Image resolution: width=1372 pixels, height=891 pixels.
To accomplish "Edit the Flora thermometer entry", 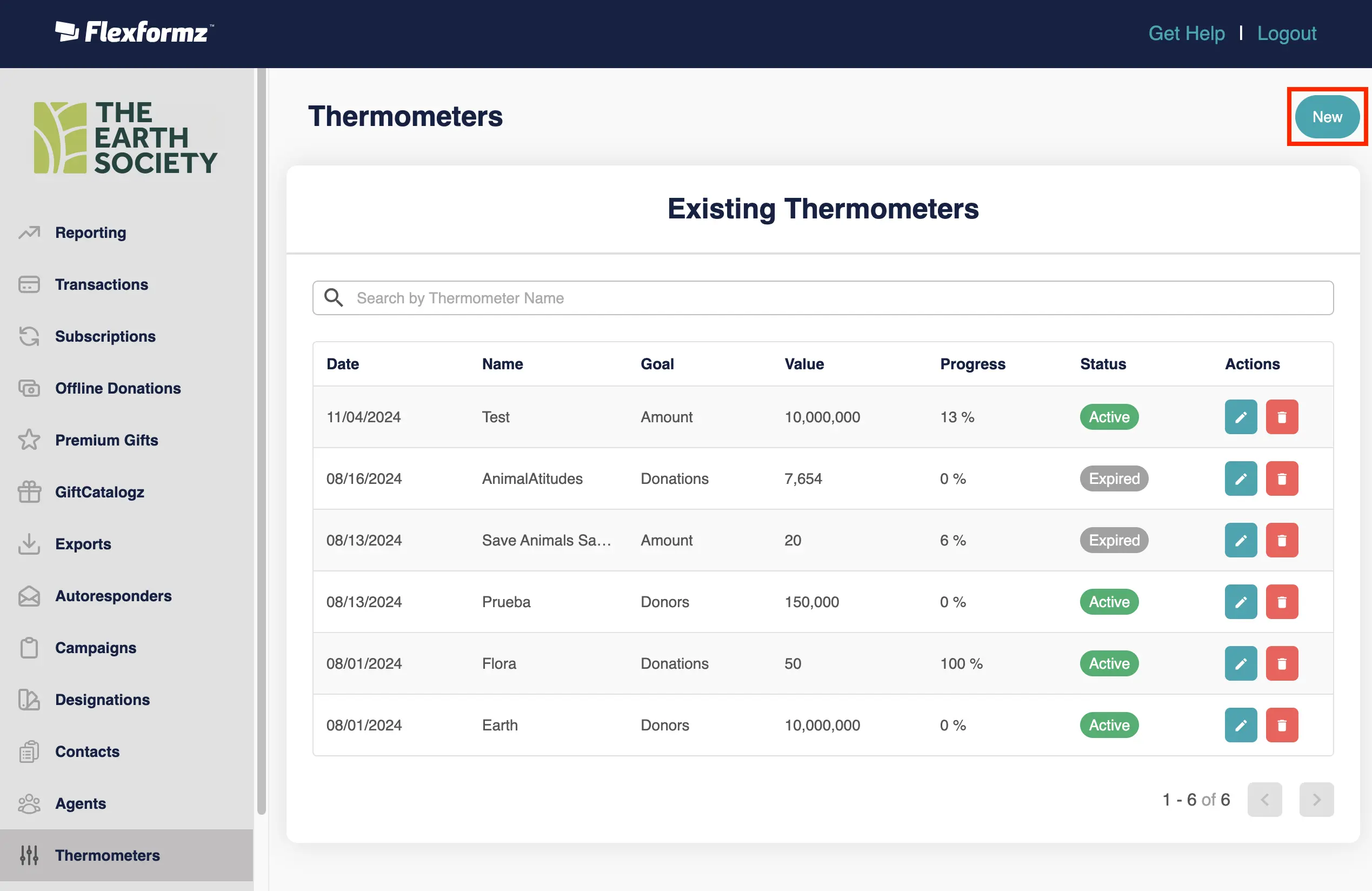I will point(1241,663).
